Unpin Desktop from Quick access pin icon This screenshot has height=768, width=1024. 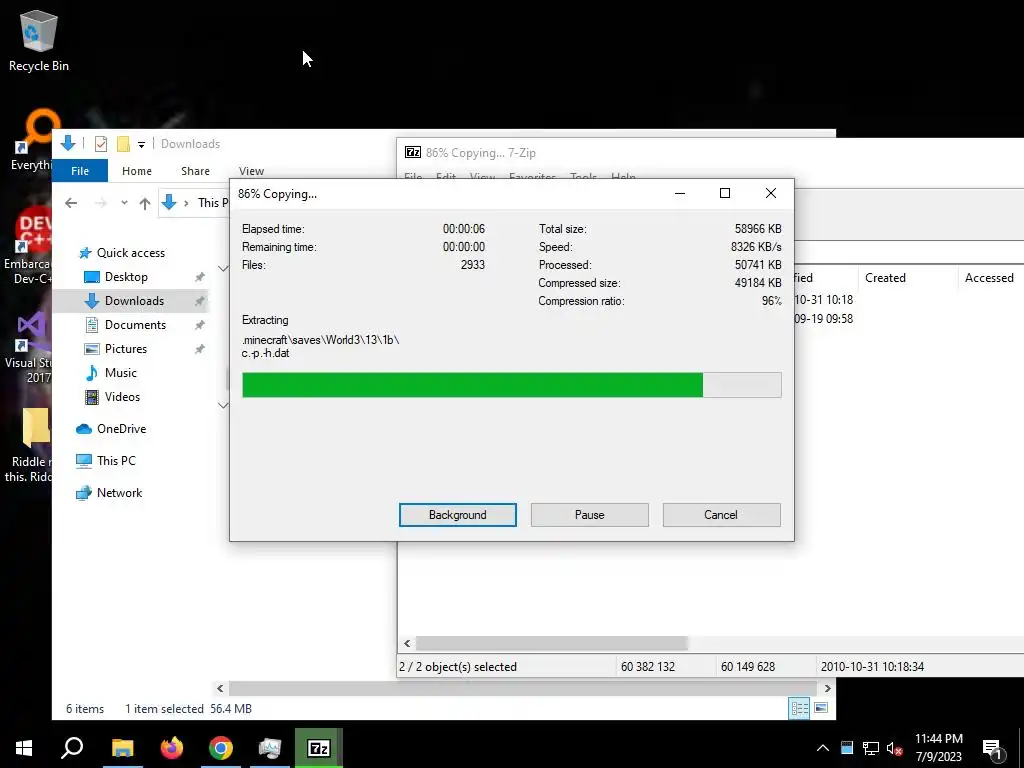tap(200, 277)
